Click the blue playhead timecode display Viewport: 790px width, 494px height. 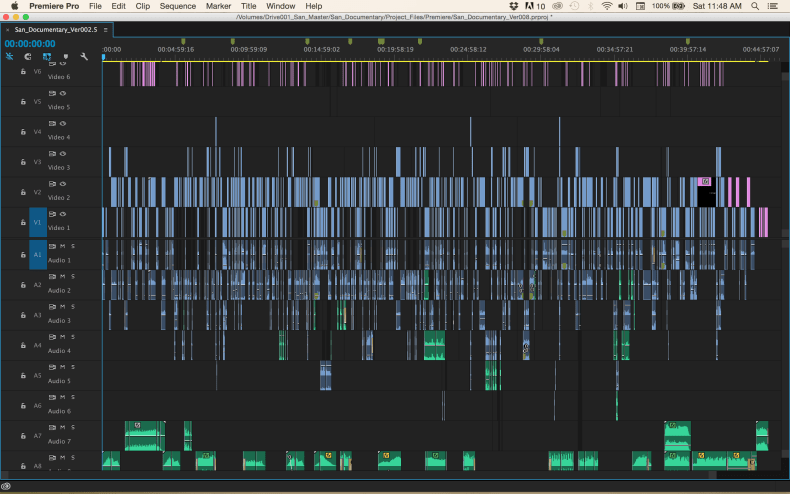pyautogui.click(x=30, y=44)
